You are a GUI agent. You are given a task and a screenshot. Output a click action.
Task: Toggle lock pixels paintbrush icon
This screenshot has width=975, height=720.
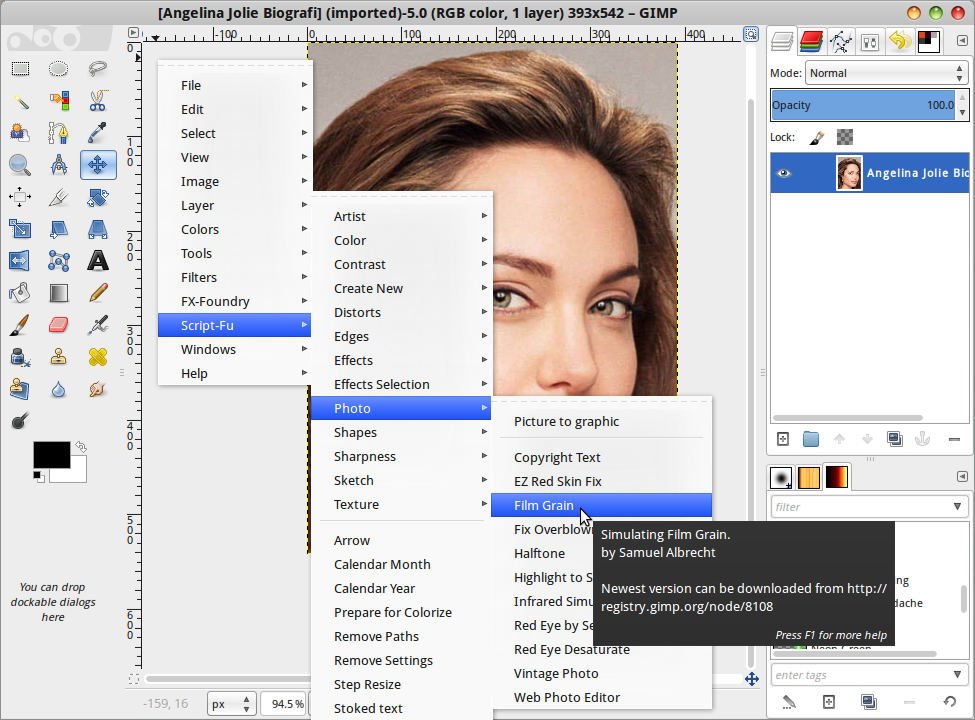click(816, 137)
